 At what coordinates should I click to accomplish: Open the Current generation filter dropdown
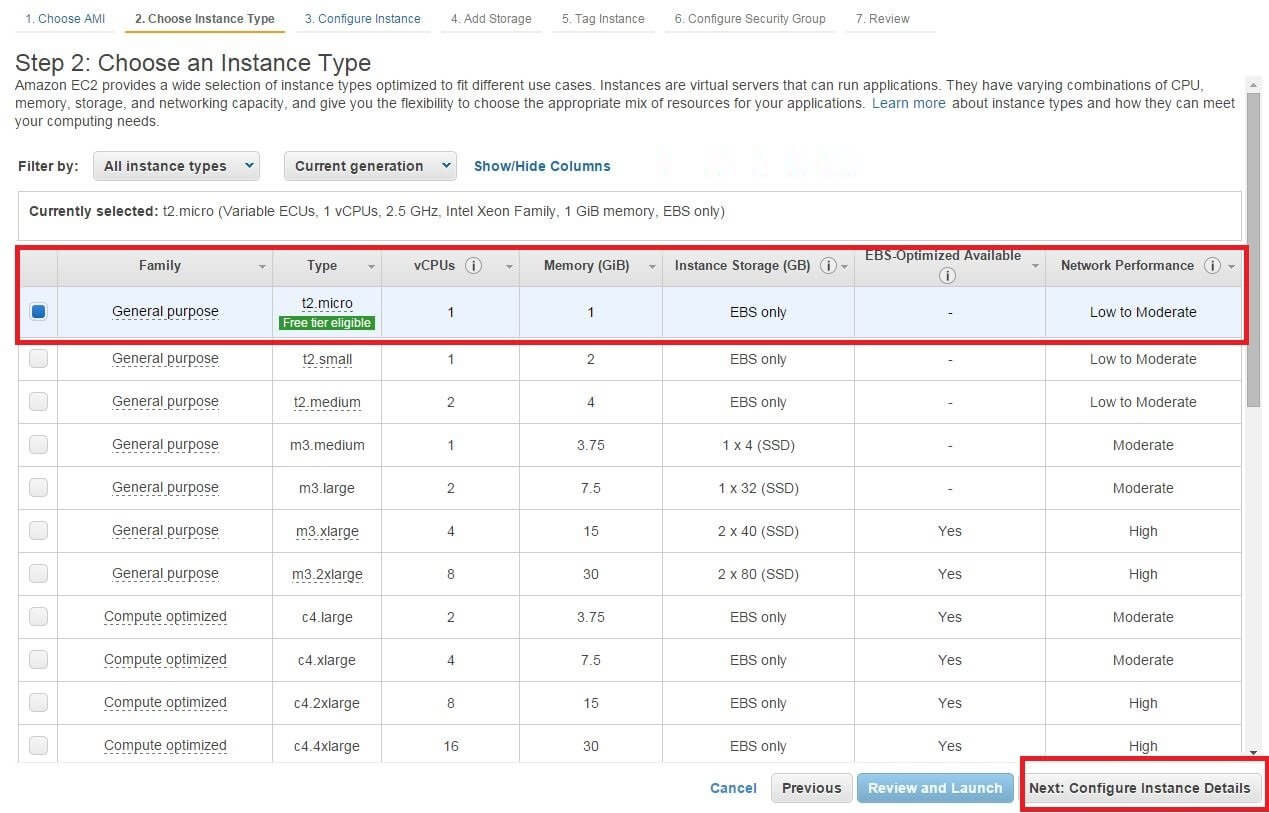(370, 166)
